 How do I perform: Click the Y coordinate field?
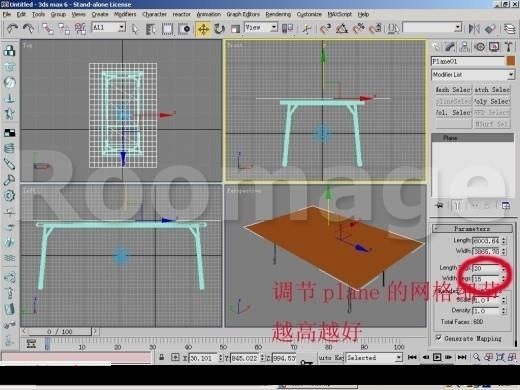[x=245, y=358]
